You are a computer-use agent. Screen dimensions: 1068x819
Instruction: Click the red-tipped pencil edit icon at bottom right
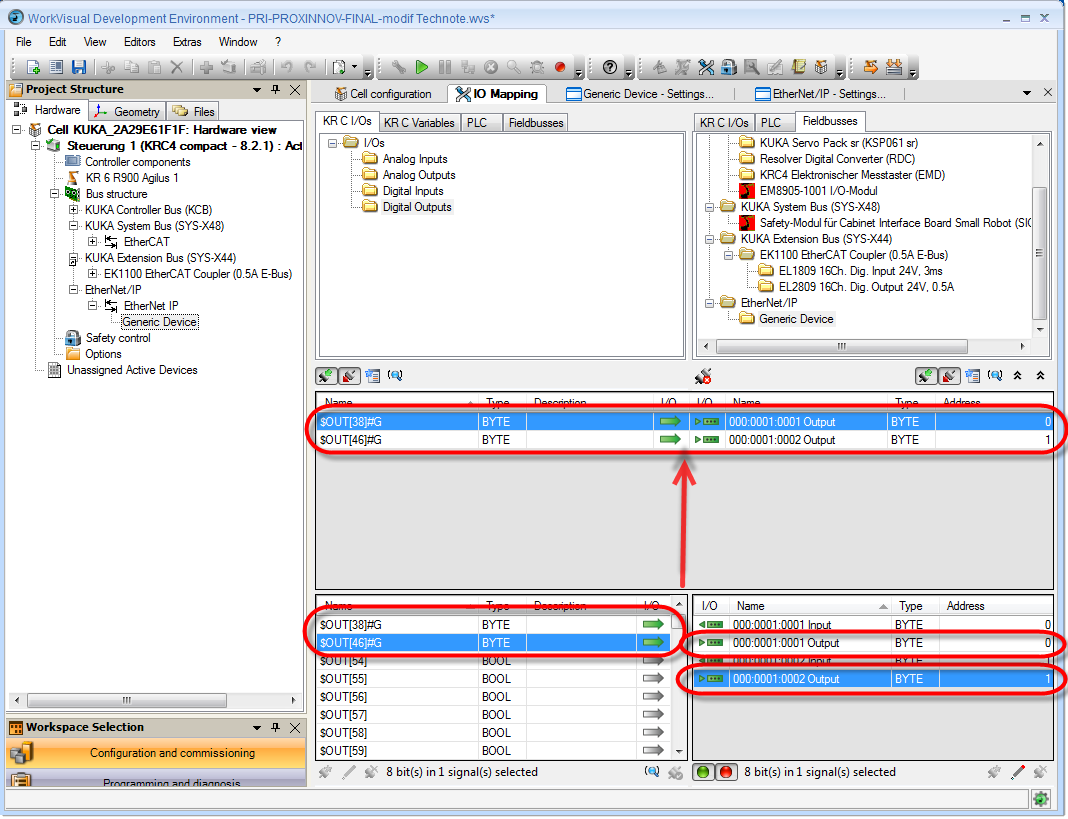pyautogui.click(x=1018, y=772)
